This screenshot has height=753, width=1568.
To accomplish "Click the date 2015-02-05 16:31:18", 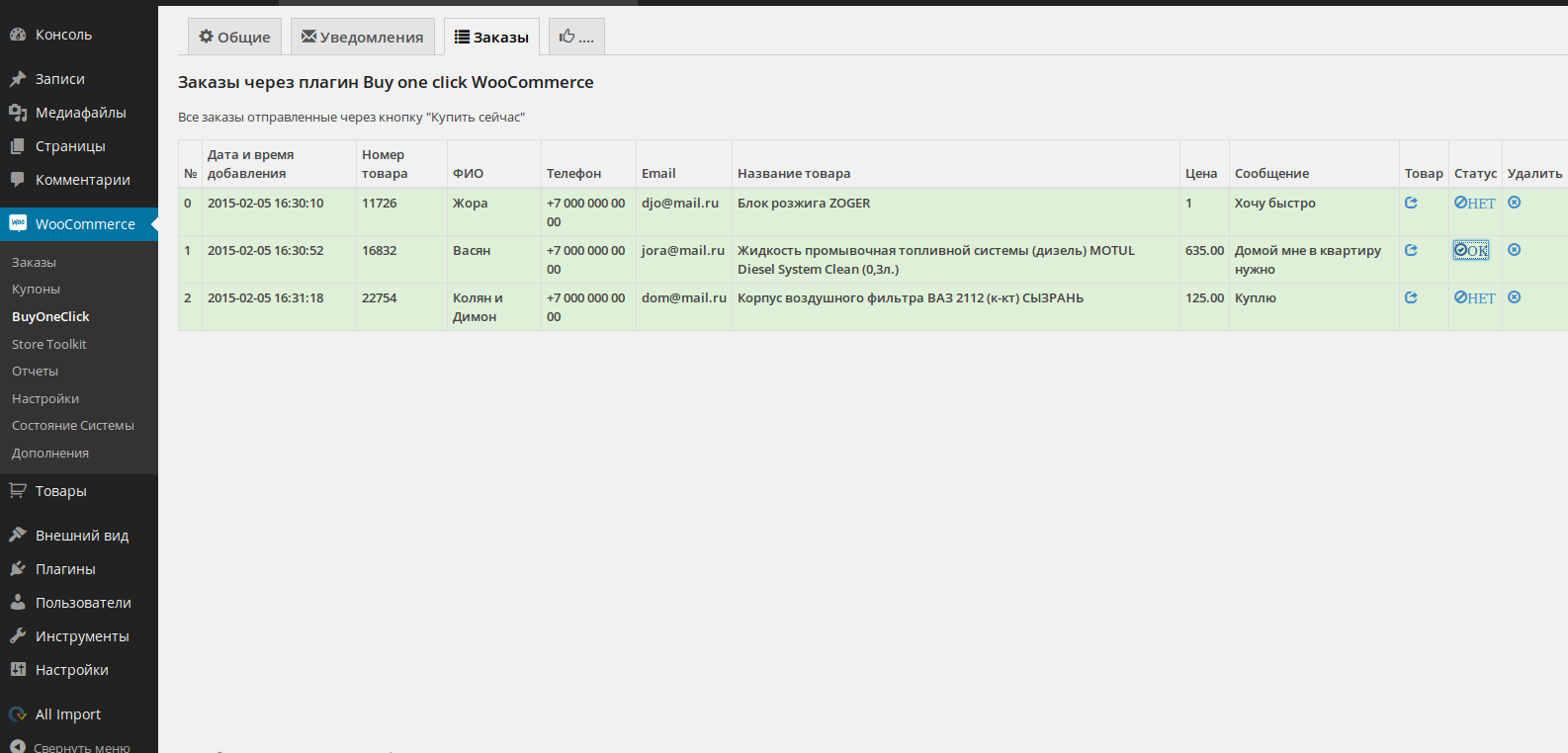I will pos(266,297).
